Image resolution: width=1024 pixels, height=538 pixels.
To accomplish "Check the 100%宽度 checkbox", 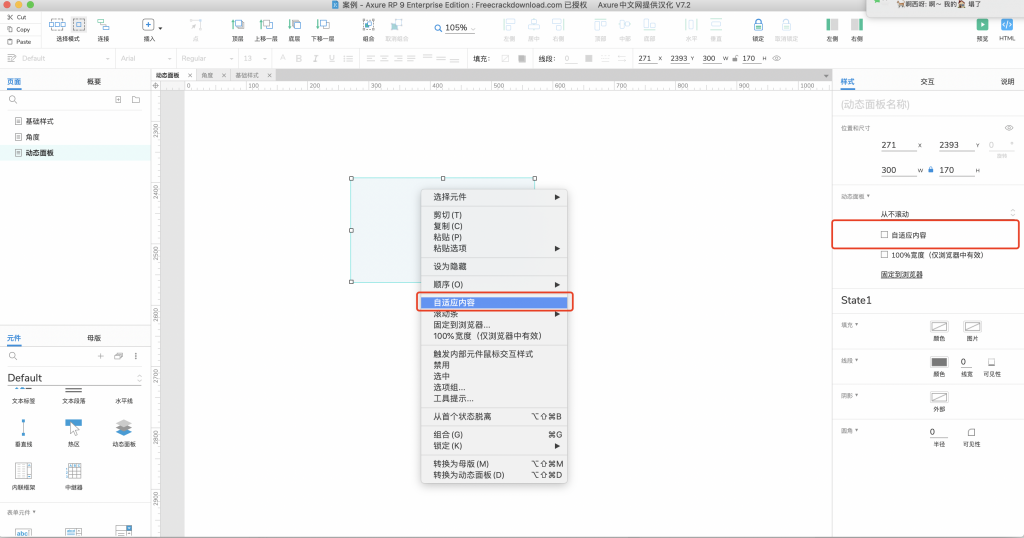I will pyautogui.click(x=884, y=255).
